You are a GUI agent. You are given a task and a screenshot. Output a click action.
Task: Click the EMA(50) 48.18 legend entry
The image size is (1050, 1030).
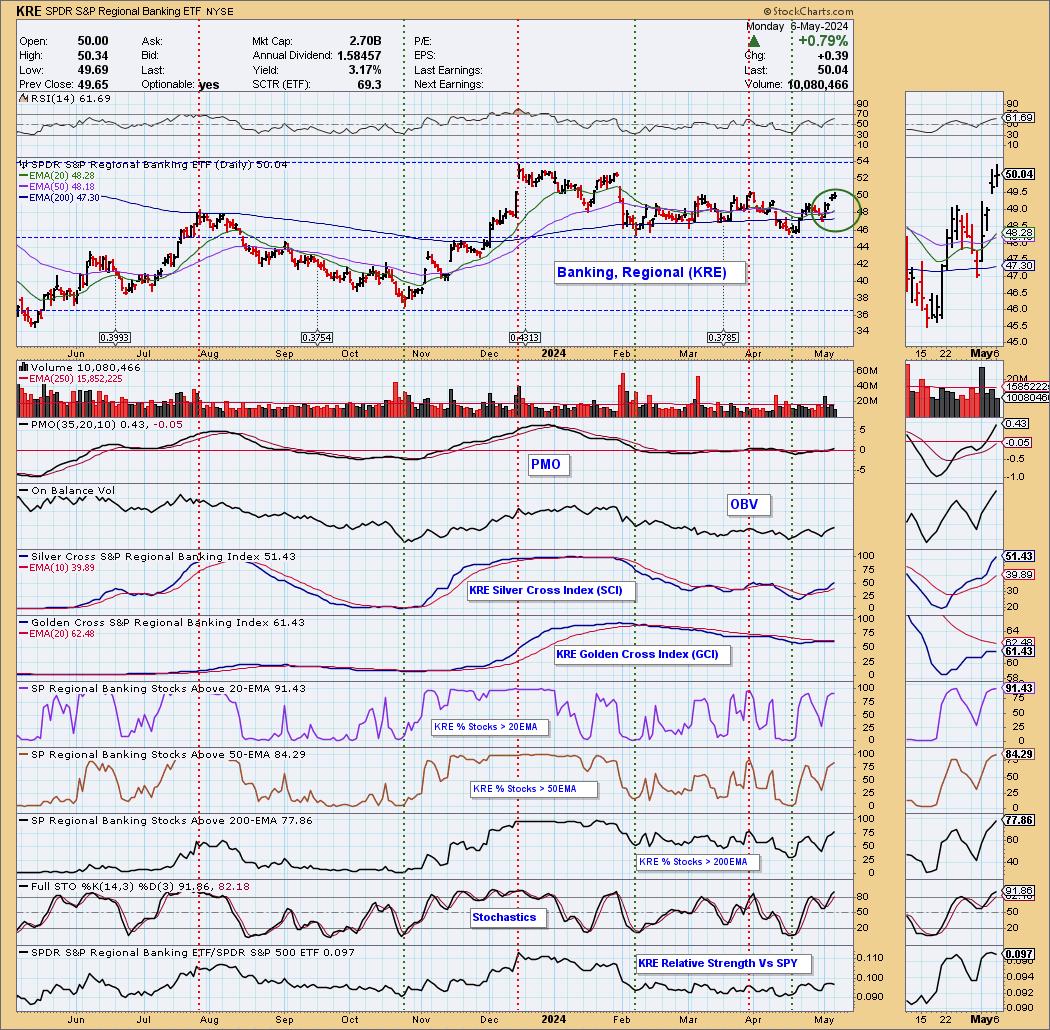point(56,186)
